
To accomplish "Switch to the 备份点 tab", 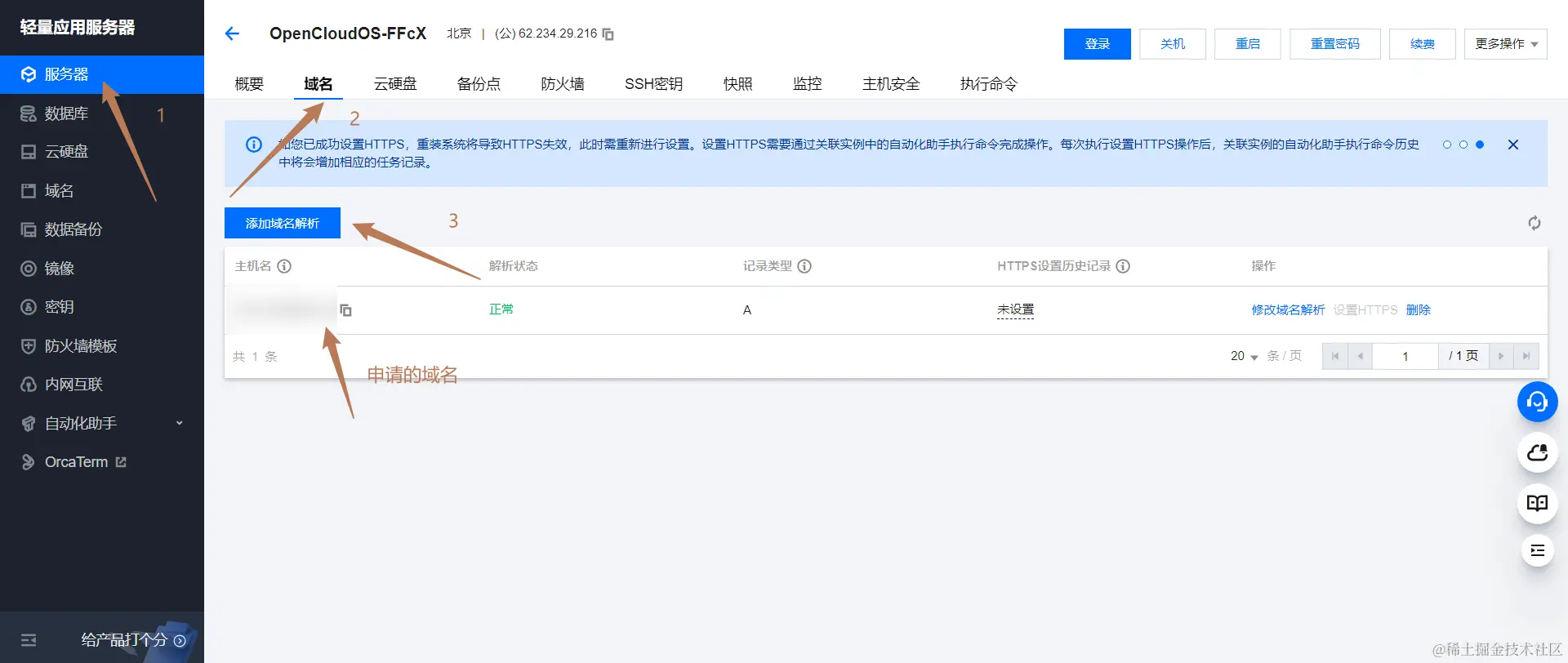I will coord(479,84).
